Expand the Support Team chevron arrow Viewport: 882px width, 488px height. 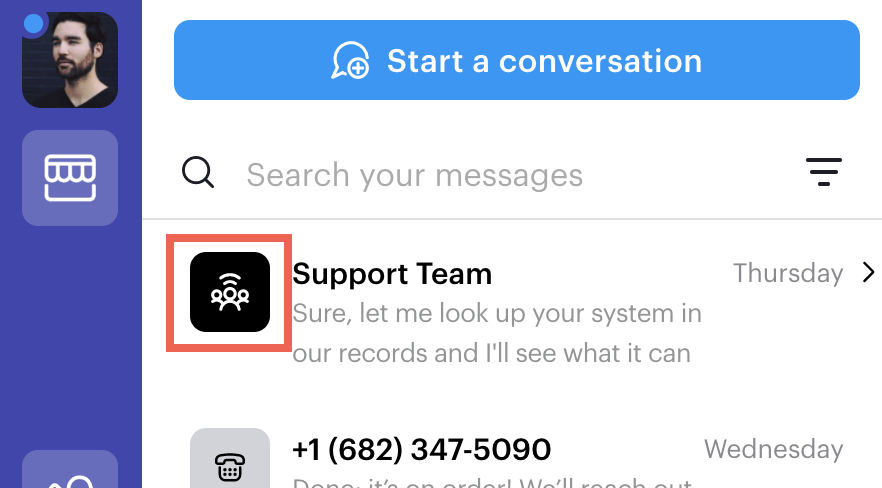[869, 273]
